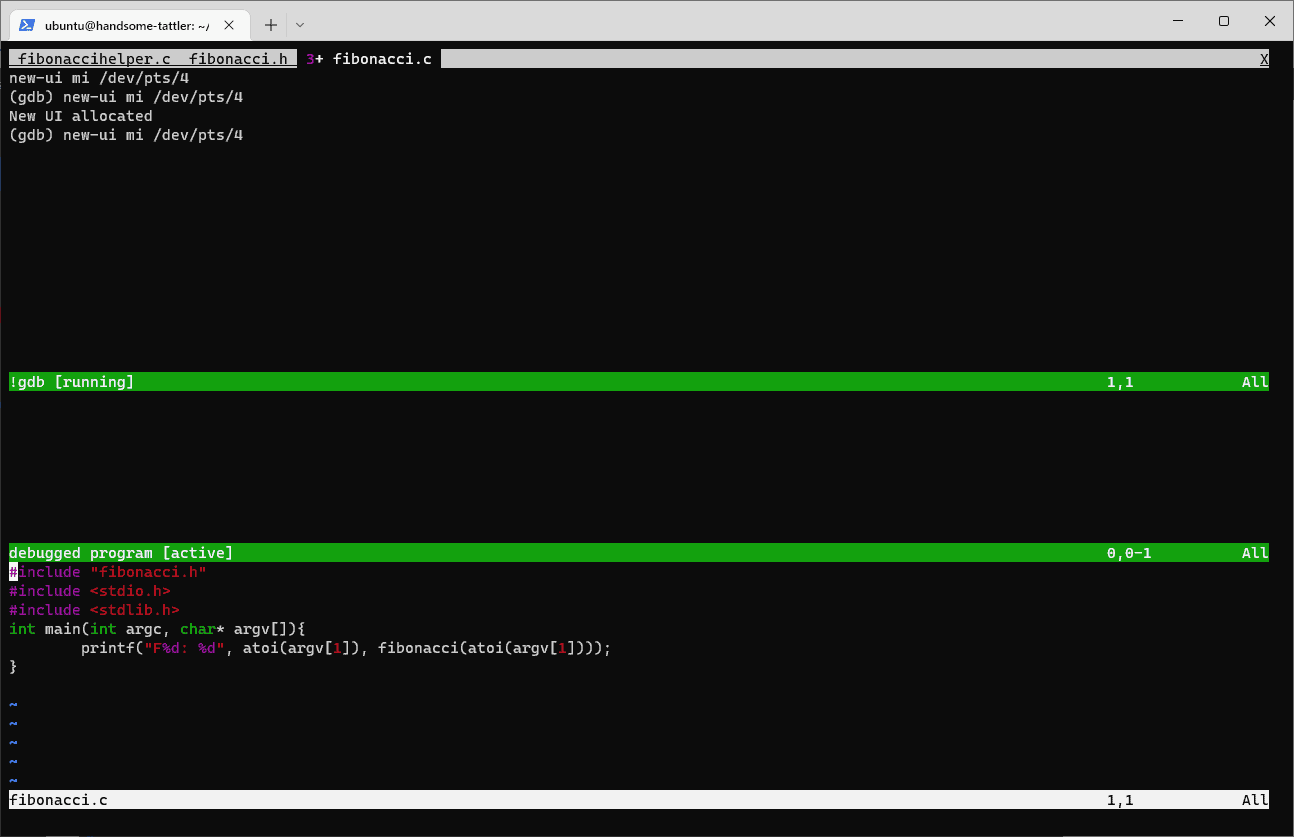The width and height of the screenshot is (1294, 837).
Task: Close the vim tab with X
Action: [x=1264, y=59]
